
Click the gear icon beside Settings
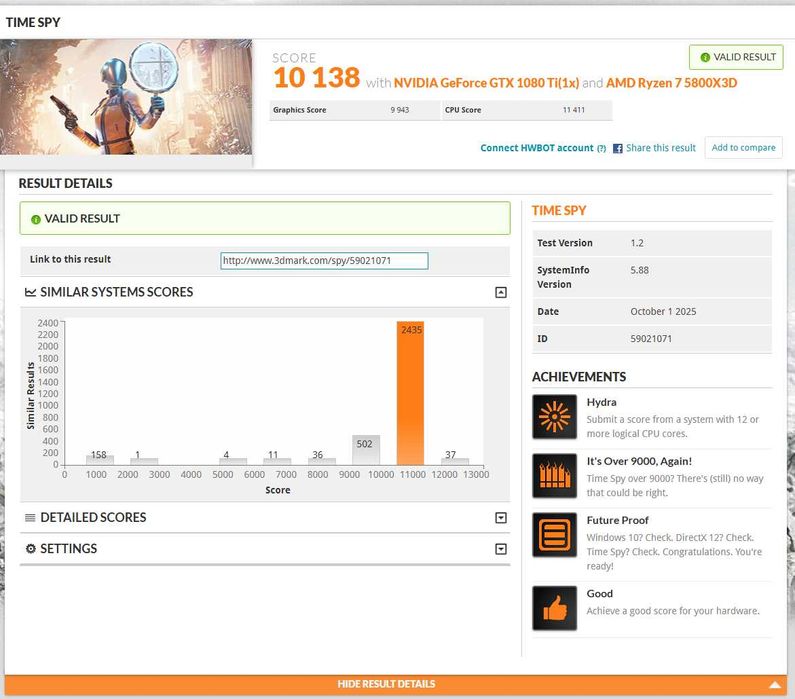click(x=30, y=548)
